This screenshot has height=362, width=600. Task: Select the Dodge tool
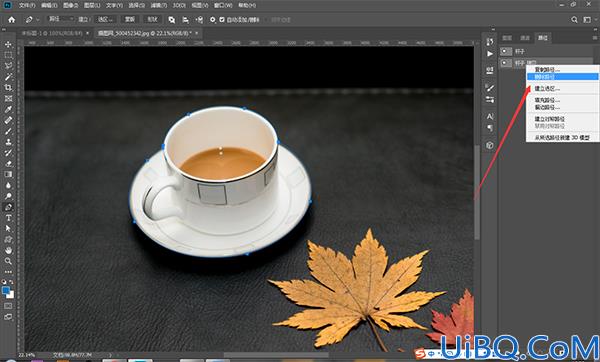point(8,196)
